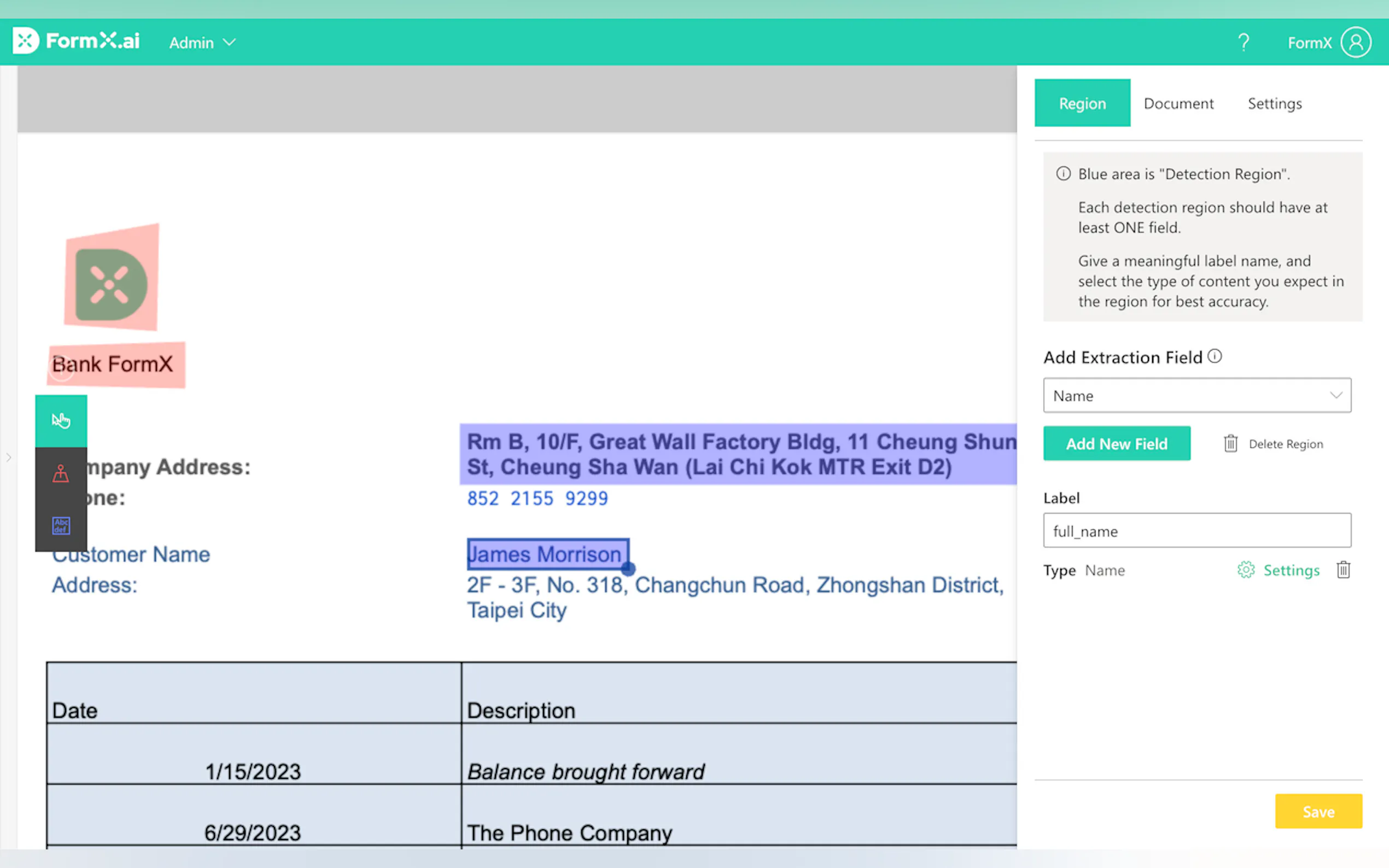This screenshot has width=1389, height=868.
Task: Select the hand pointer tool
Action: point(61,420)
